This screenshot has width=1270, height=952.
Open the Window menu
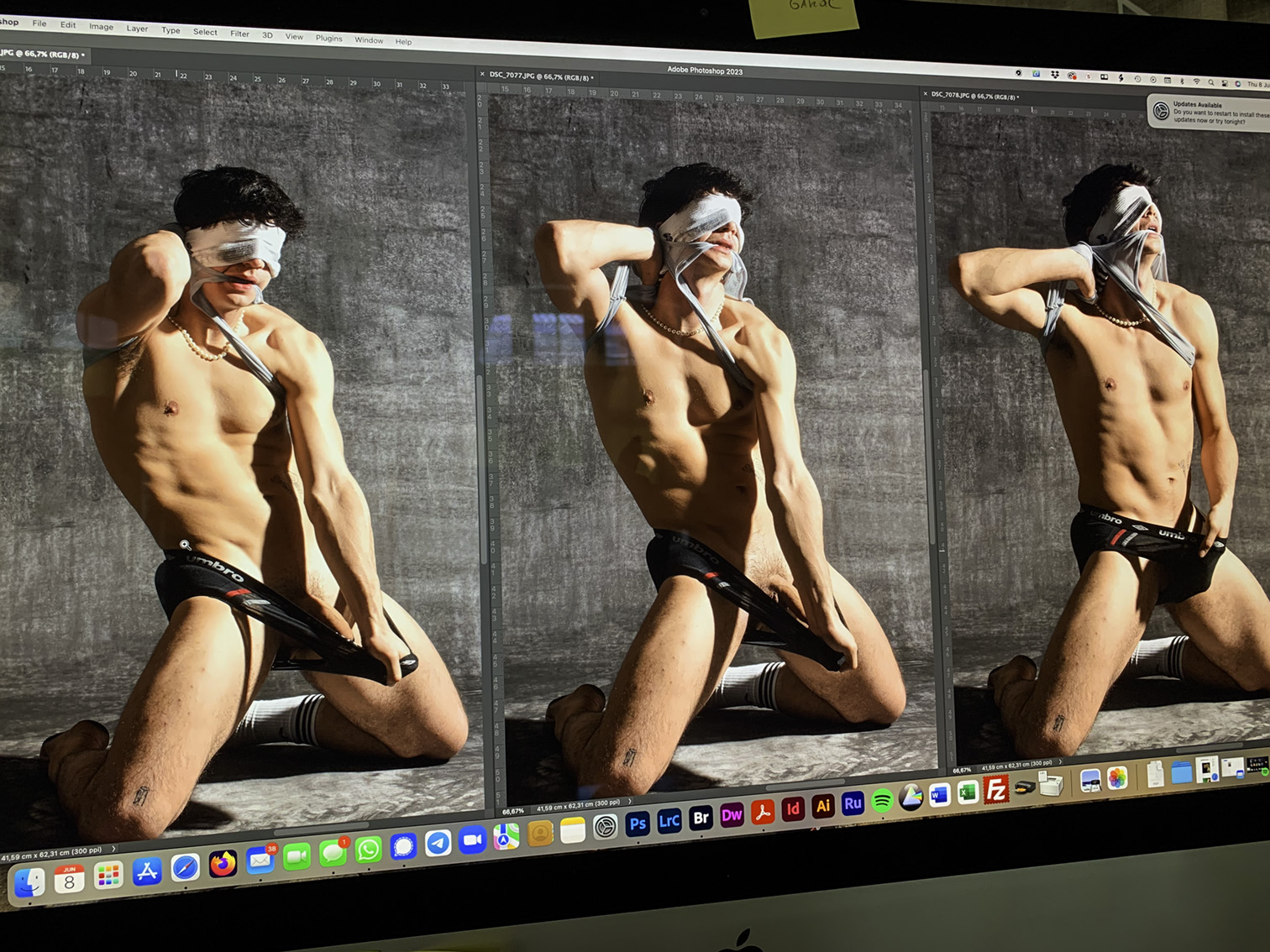(x=369, y=39)
